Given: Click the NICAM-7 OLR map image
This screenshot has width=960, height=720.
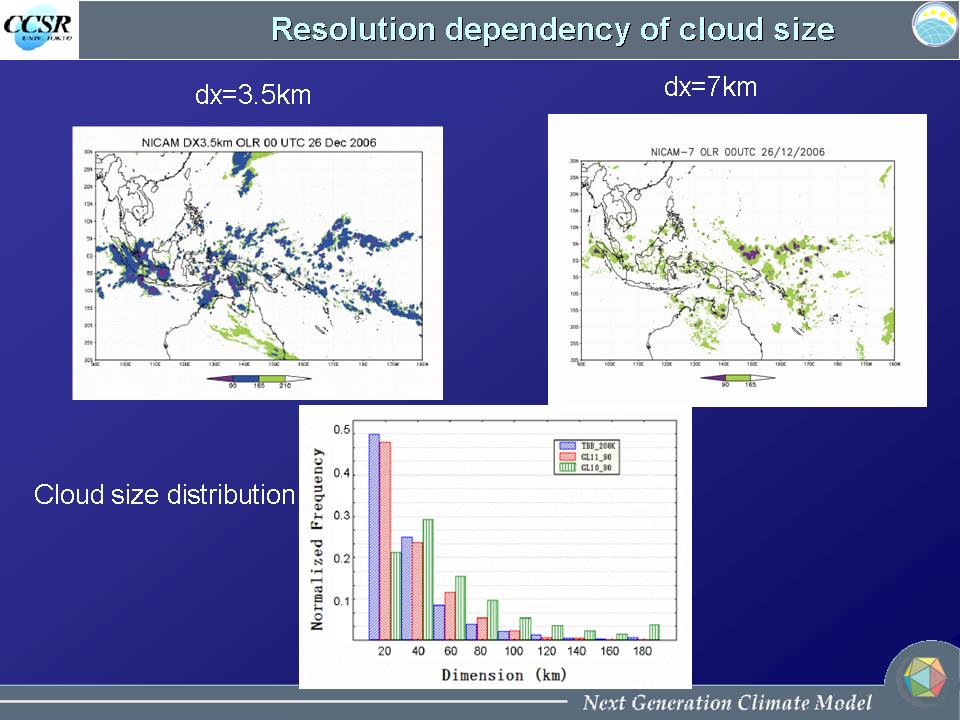Looking at the screenshot, I should click(737, 258).
